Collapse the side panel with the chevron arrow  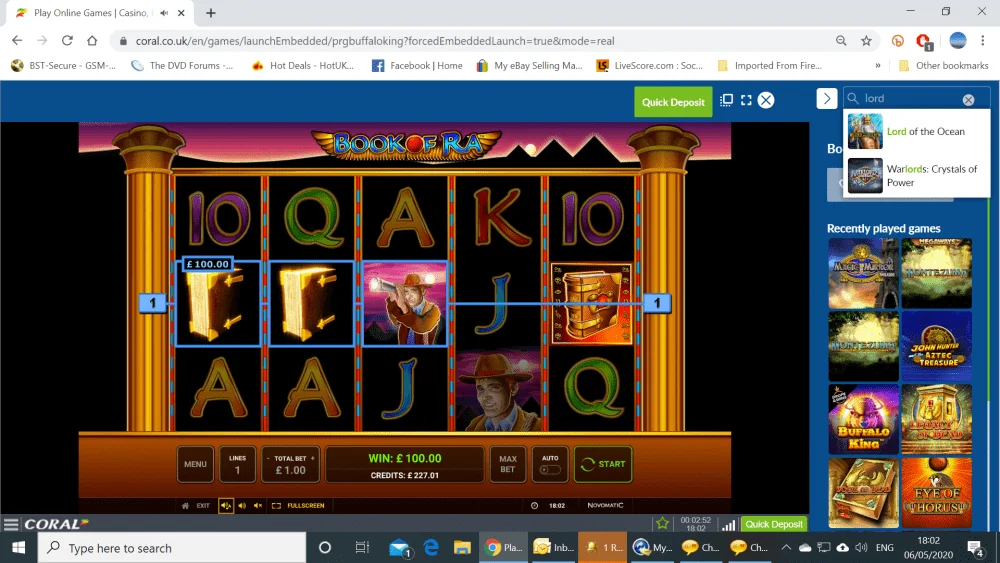[x=827, y=98]
